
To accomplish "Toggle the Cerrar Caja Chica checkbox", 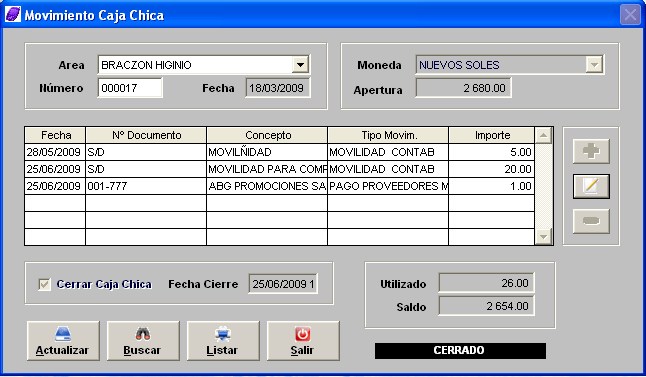I will click(44, 284).
